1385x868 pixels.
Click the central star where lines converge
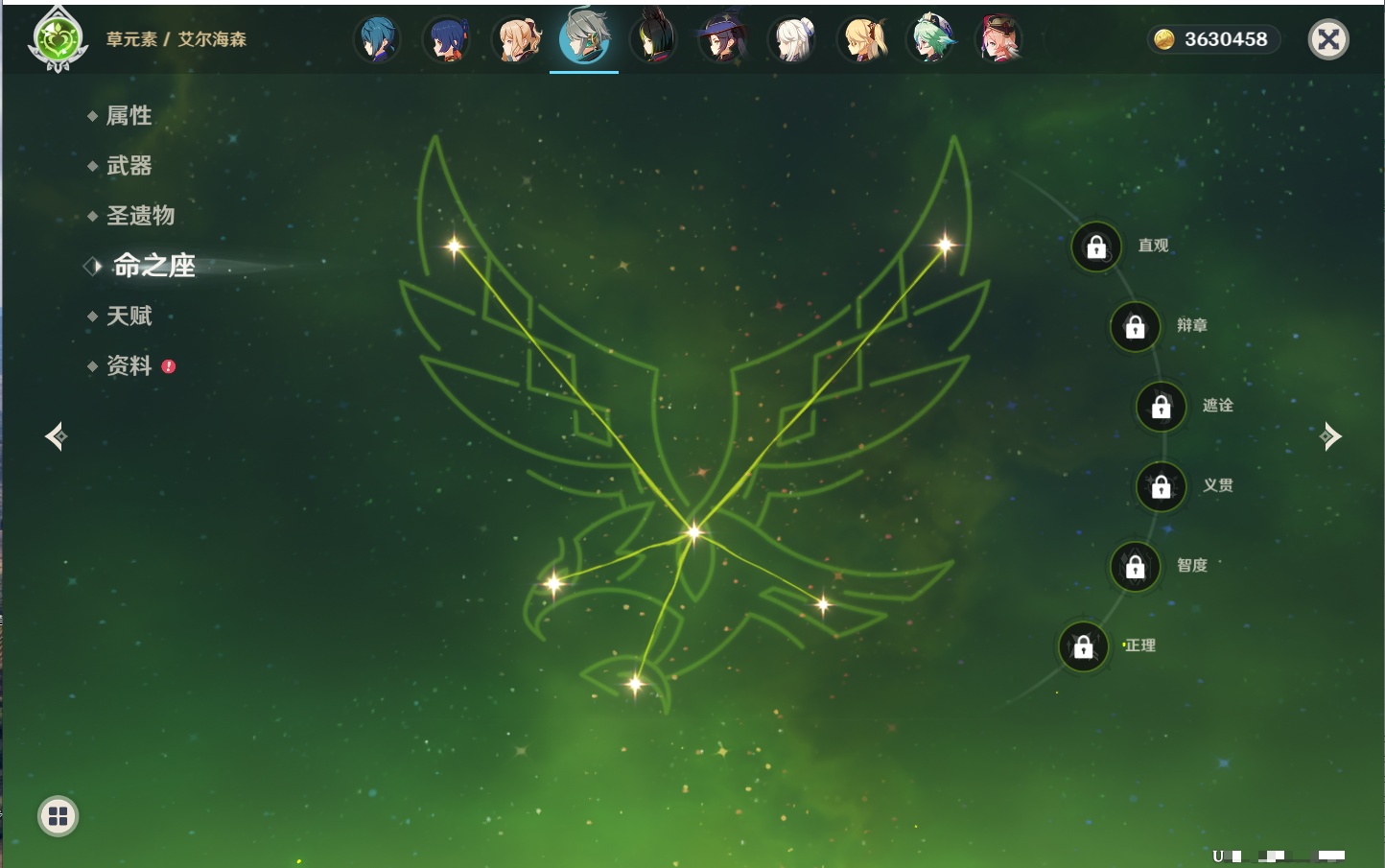click(x=693, y=532)
